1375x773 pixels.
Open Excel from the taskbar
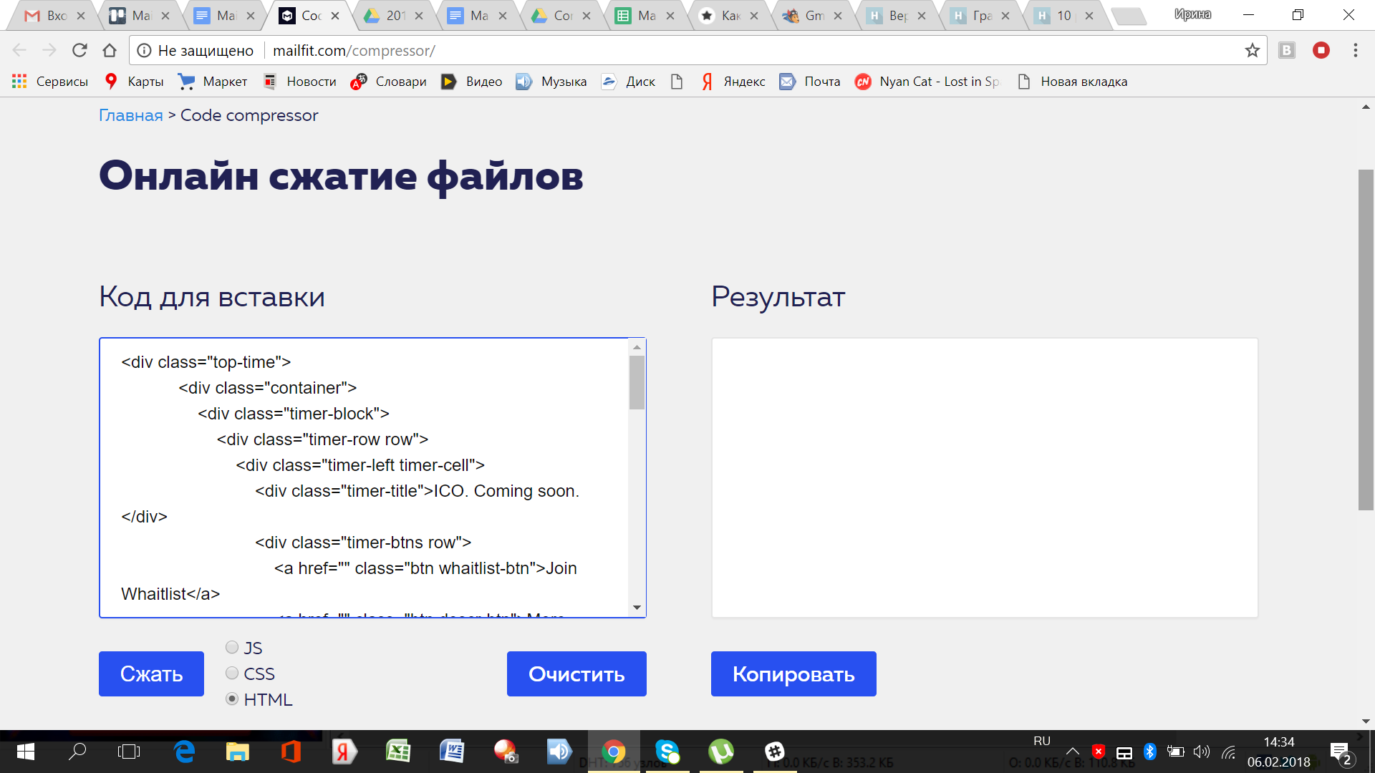tap(398, 751)
